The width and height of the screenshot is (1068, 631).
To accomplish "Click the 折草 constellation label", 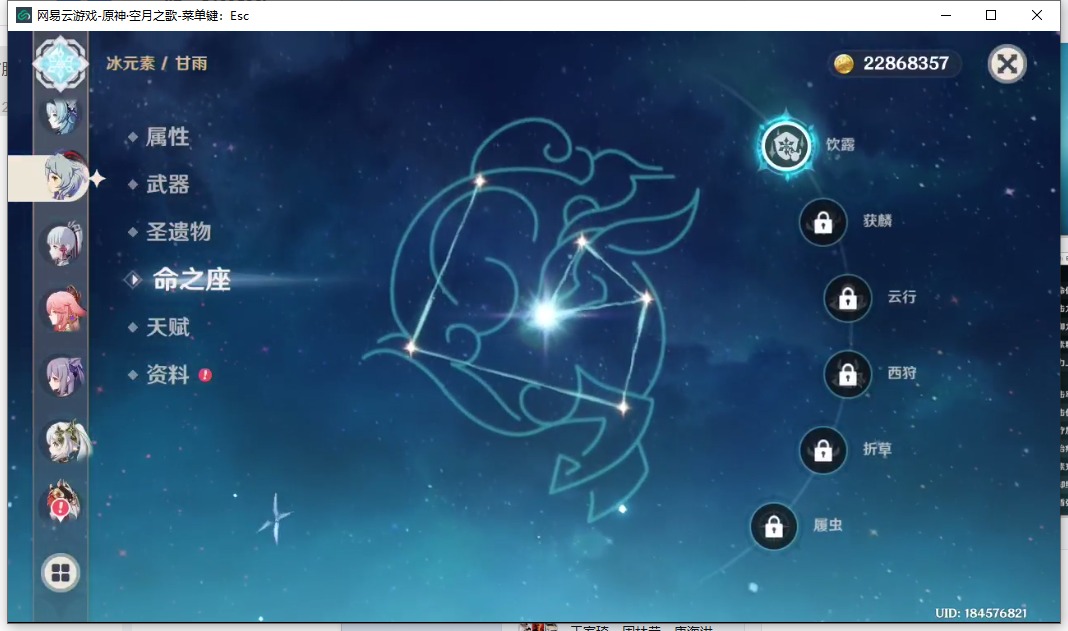I will [x=877, y=449].
